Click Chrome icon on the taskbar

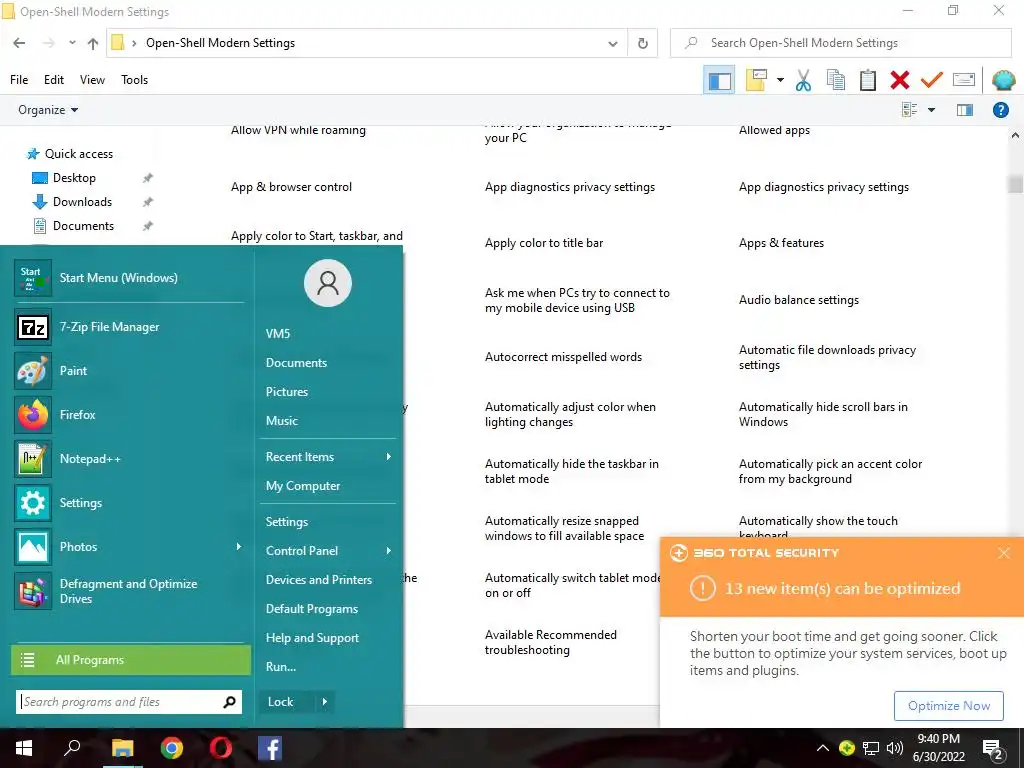pyautogui.click(x=172, y=748)
